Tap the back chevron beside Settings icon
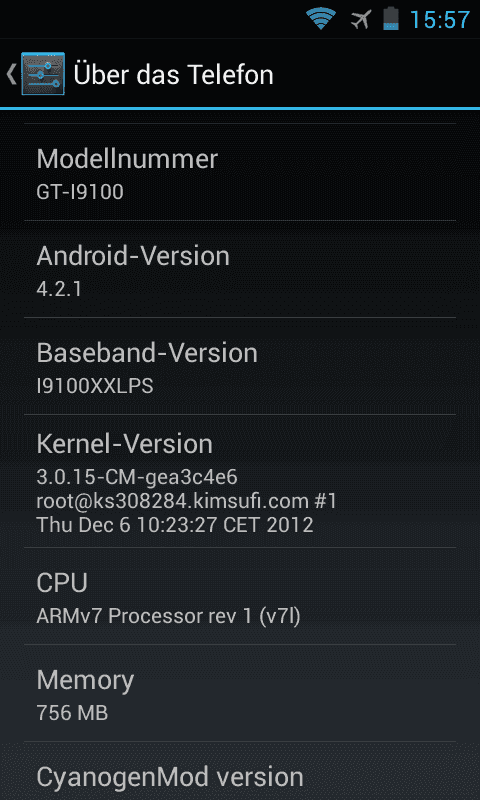The height and width of the screenshot is (800, 480). [11, 74]
